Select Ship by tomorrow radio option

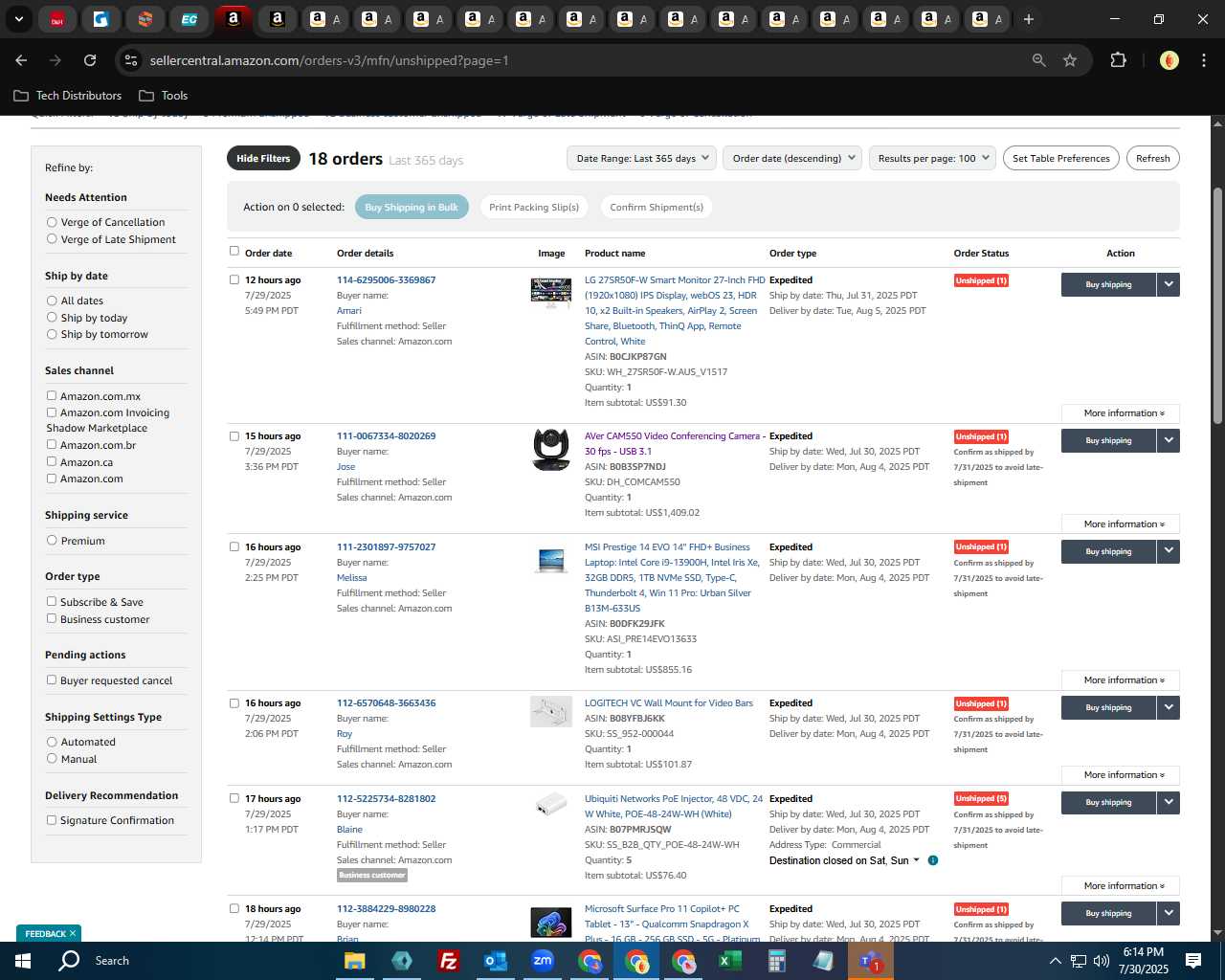[52, 334]
